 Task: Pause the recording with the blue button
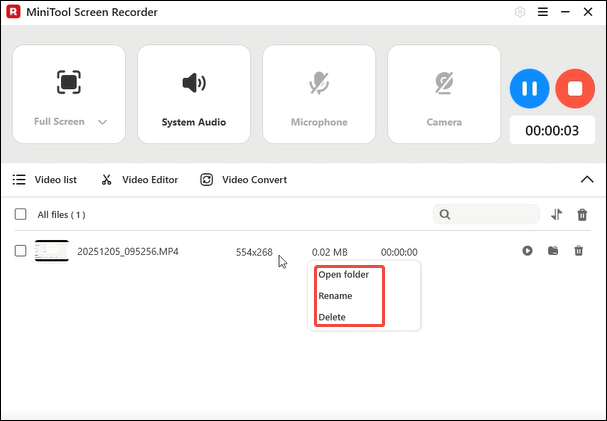[529, 89]
